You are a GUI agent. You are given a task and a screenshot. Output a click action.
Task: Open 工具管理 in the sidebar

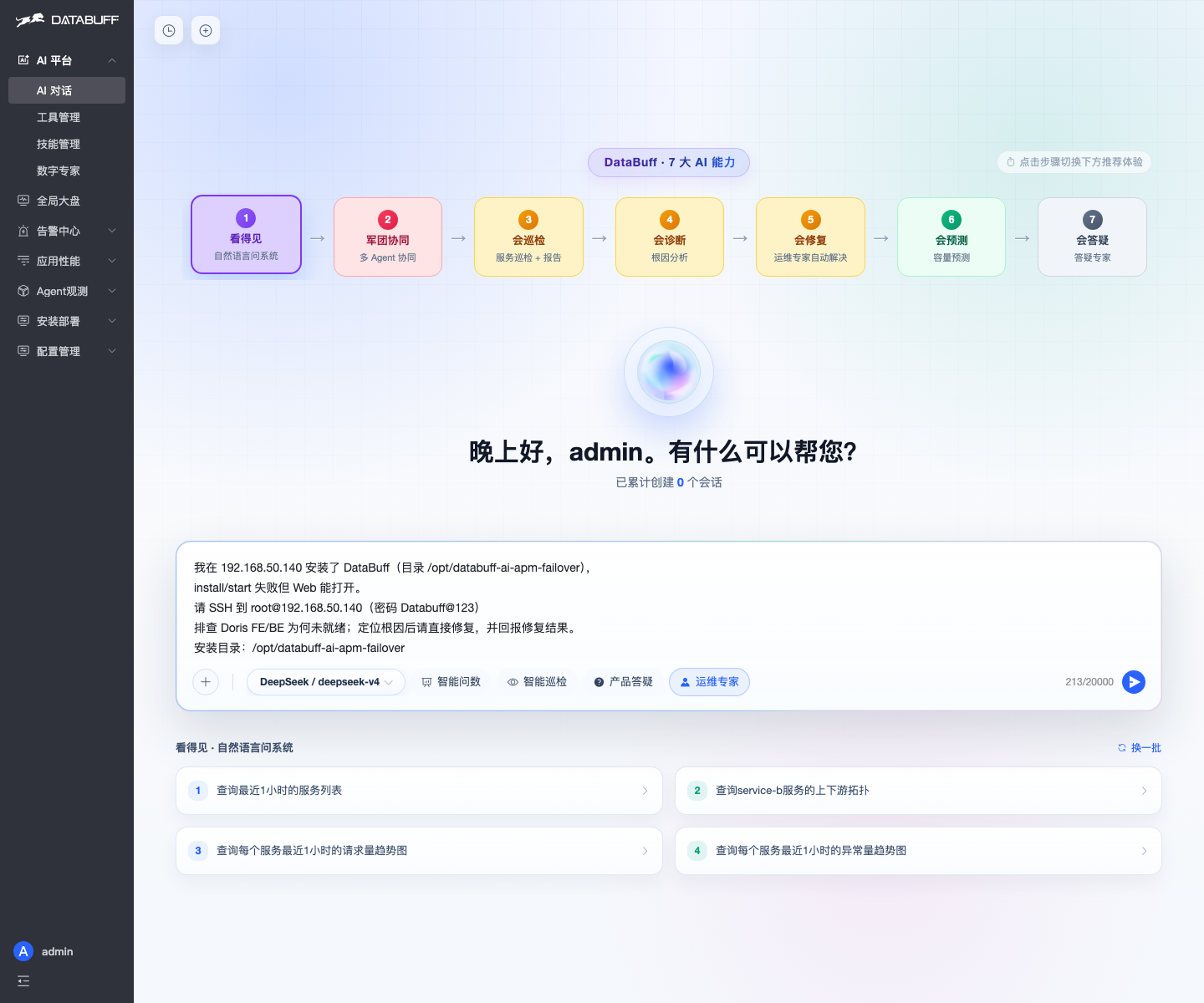click(67, 117)
